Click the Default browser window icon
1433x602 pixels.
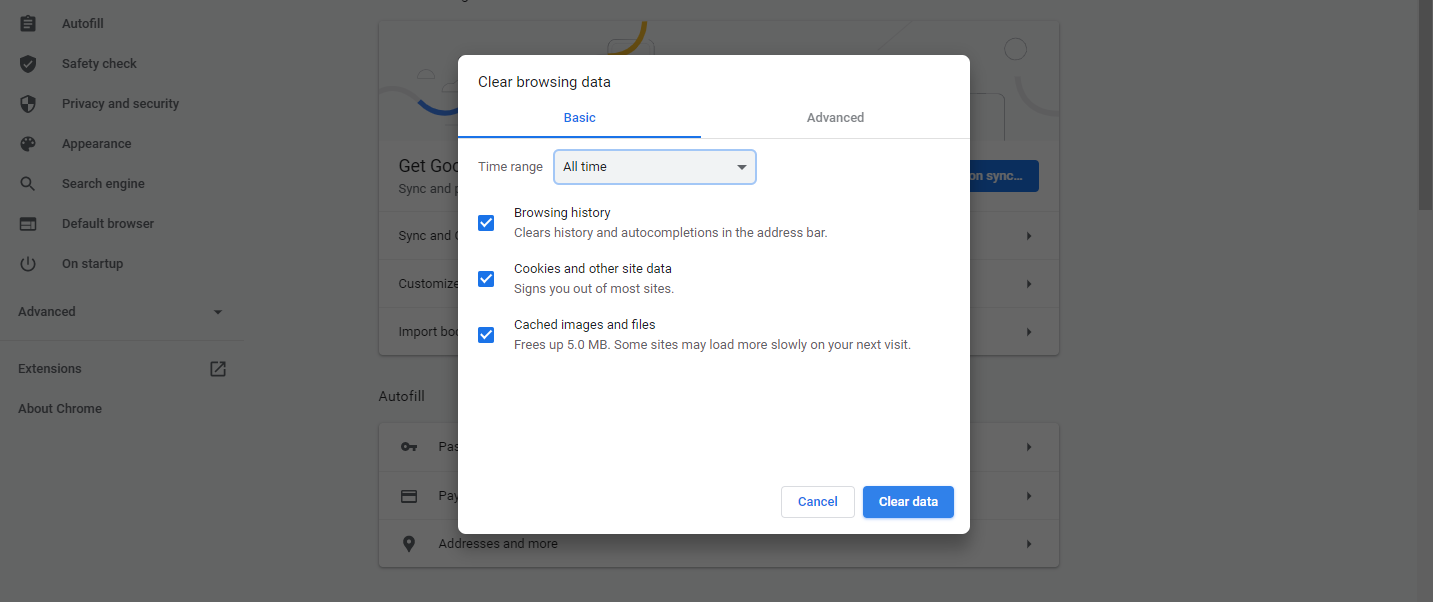28,224
